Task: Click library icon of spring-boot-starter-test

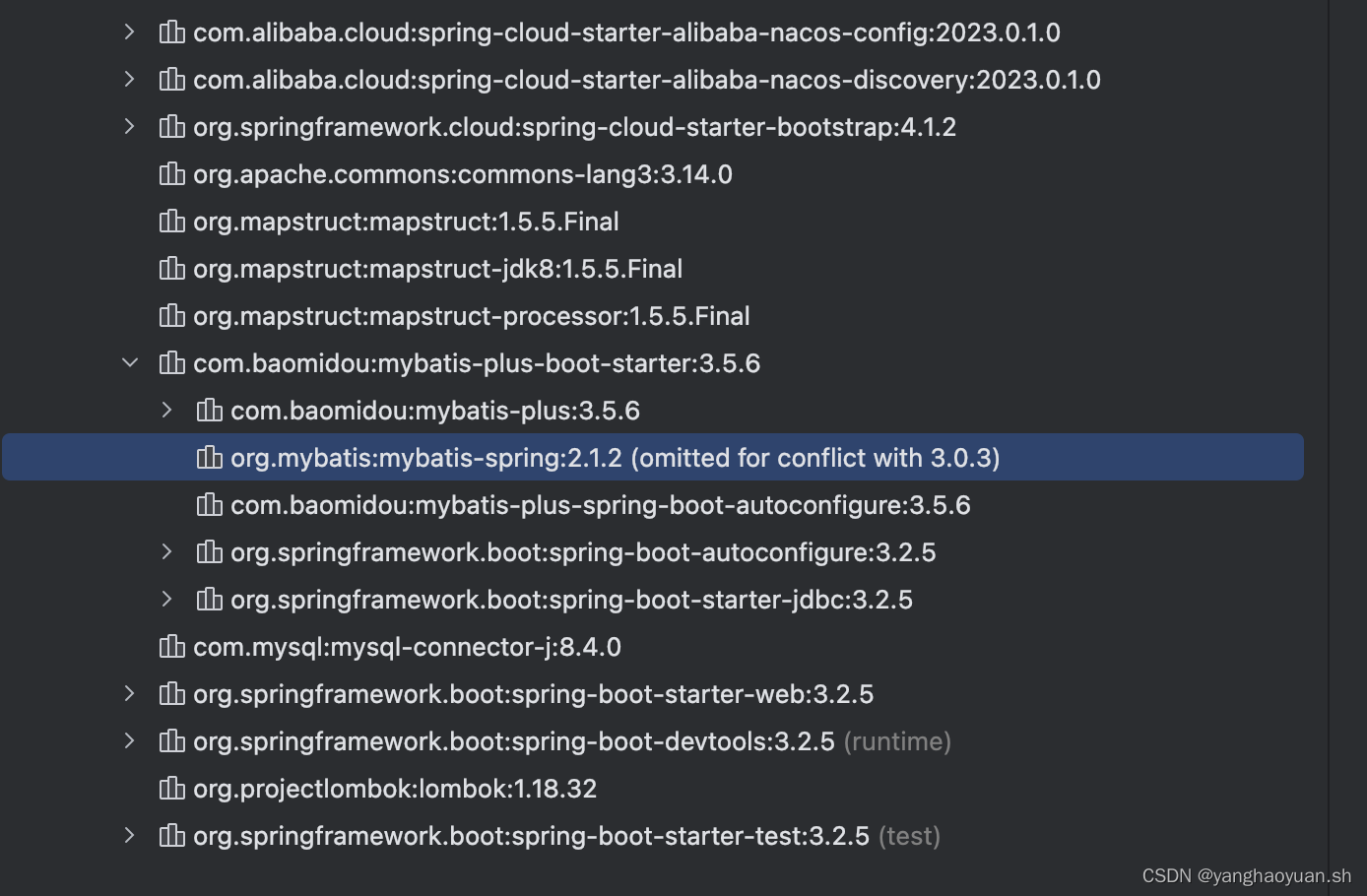Action: 172,836
